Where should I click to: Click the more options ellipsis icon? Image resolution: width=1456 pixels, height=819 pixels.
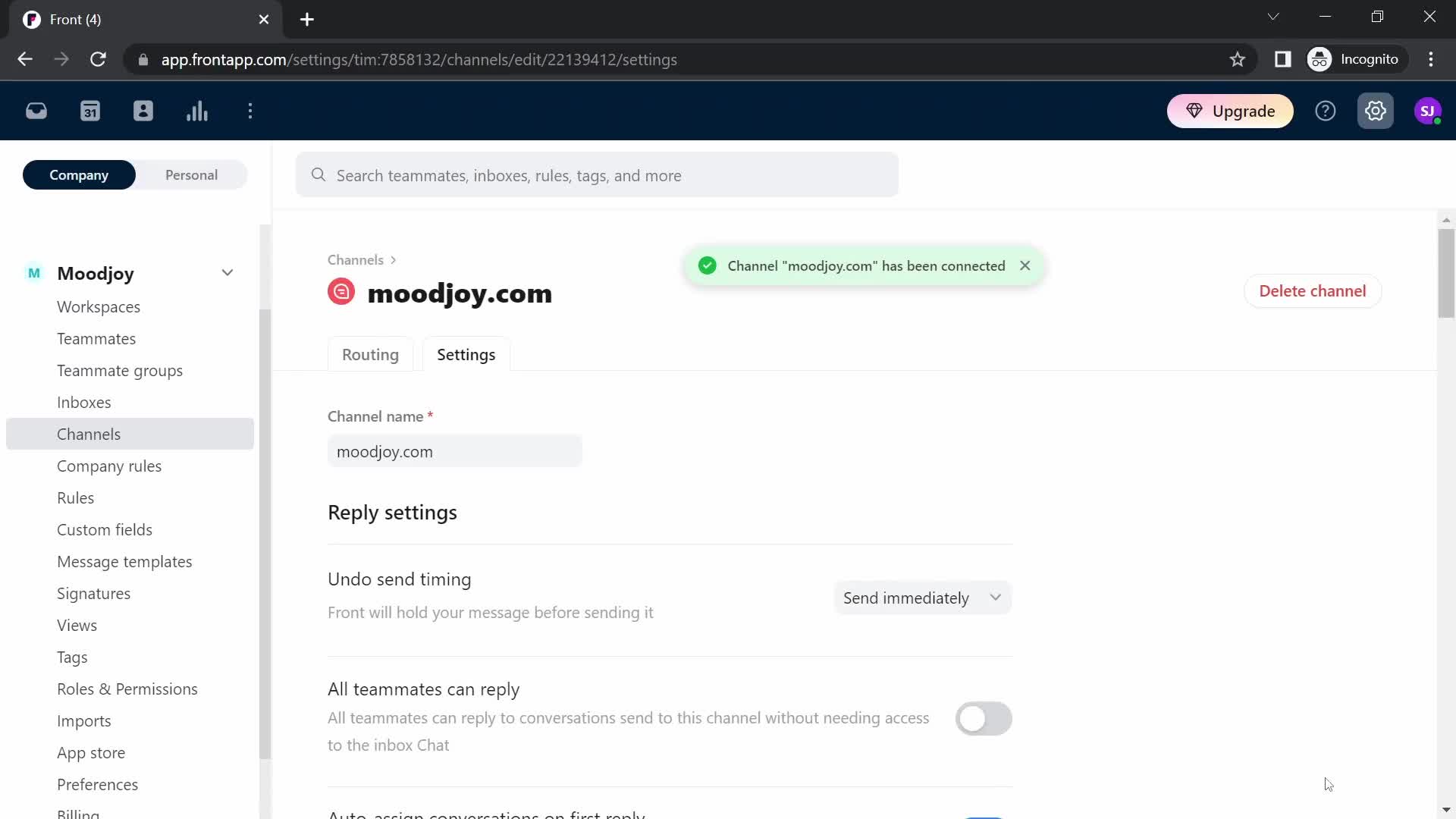(x=251, y=111)
